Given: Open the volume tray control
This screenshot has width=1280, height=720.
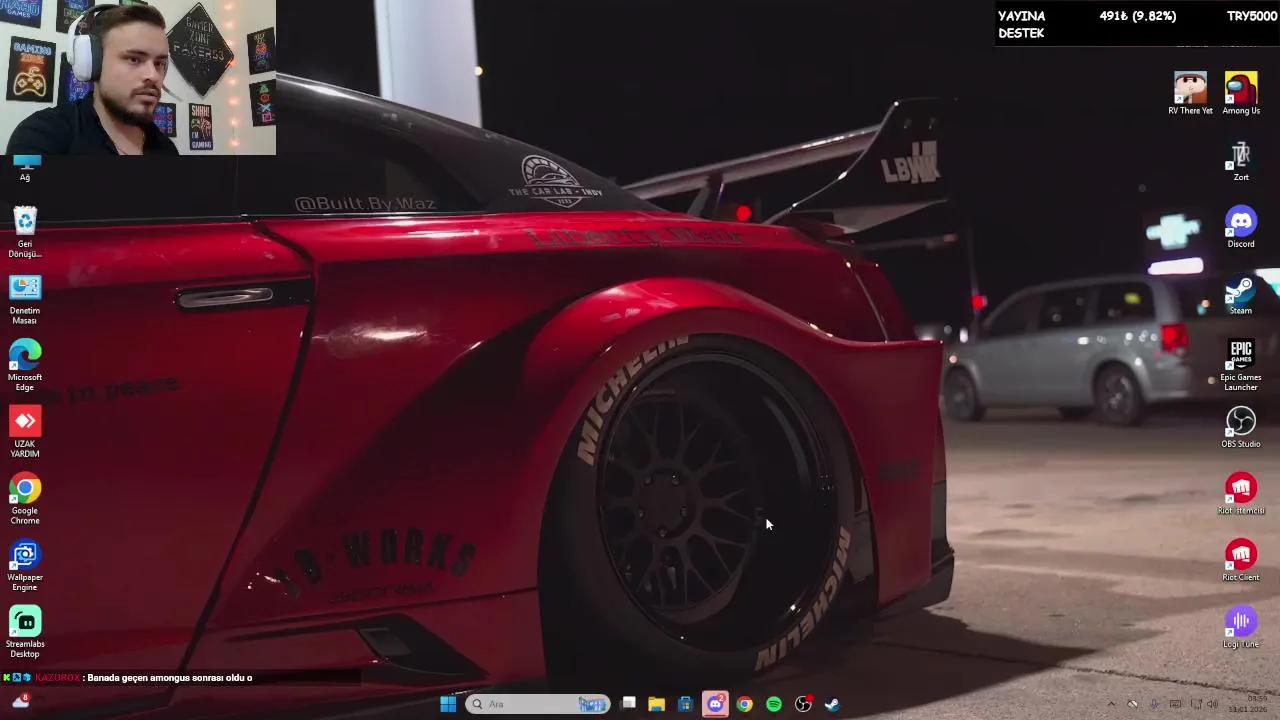Looking at the screenshot, I should pos(1211,704).
